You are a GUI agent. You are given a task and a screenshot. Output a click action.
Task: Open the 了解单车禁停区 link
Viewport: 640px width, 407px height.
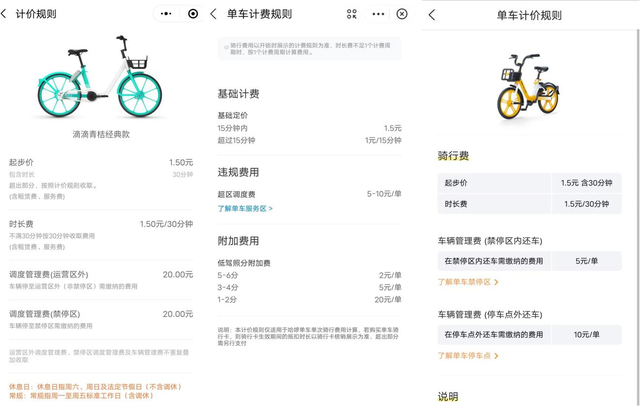point(468,282)
